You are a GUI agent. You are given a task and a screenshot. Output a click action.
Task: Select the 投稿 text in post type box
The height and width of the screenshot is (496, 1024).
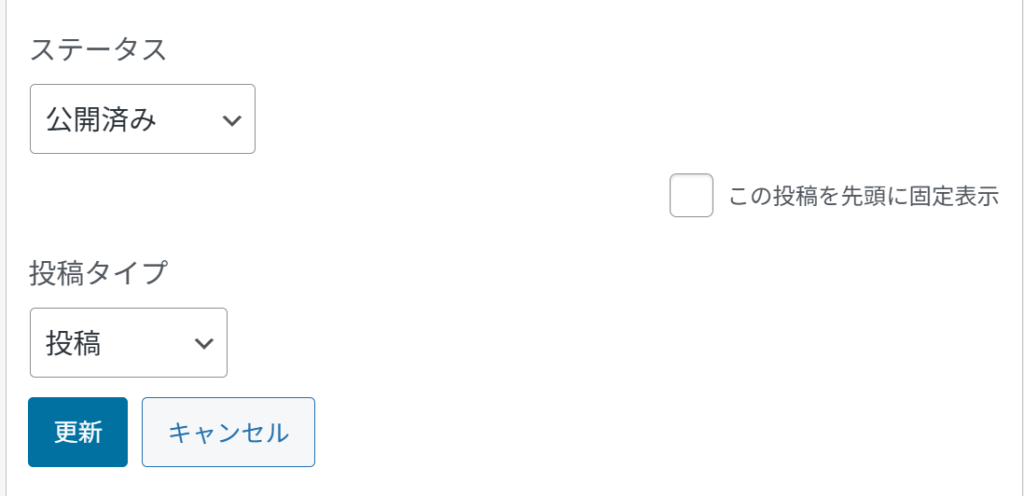[x=74, y=343]
